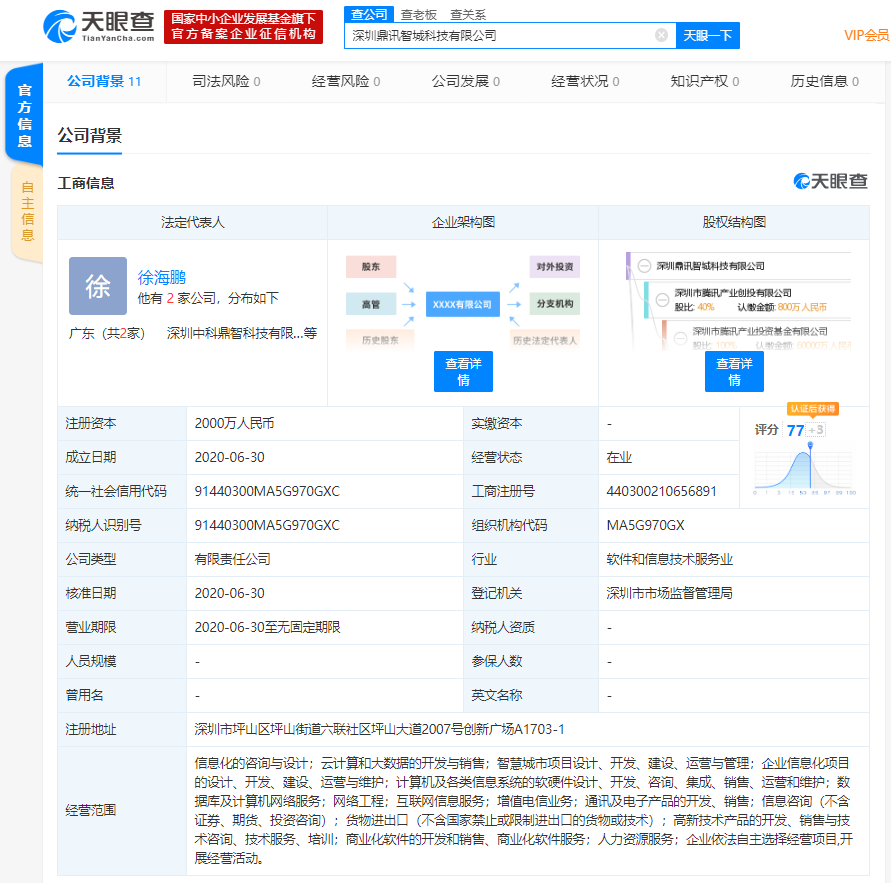Click the banner 国家中小企业发展基金旗下
The width and height of the screenshot is (891, 883).
(x=243, y=27)
